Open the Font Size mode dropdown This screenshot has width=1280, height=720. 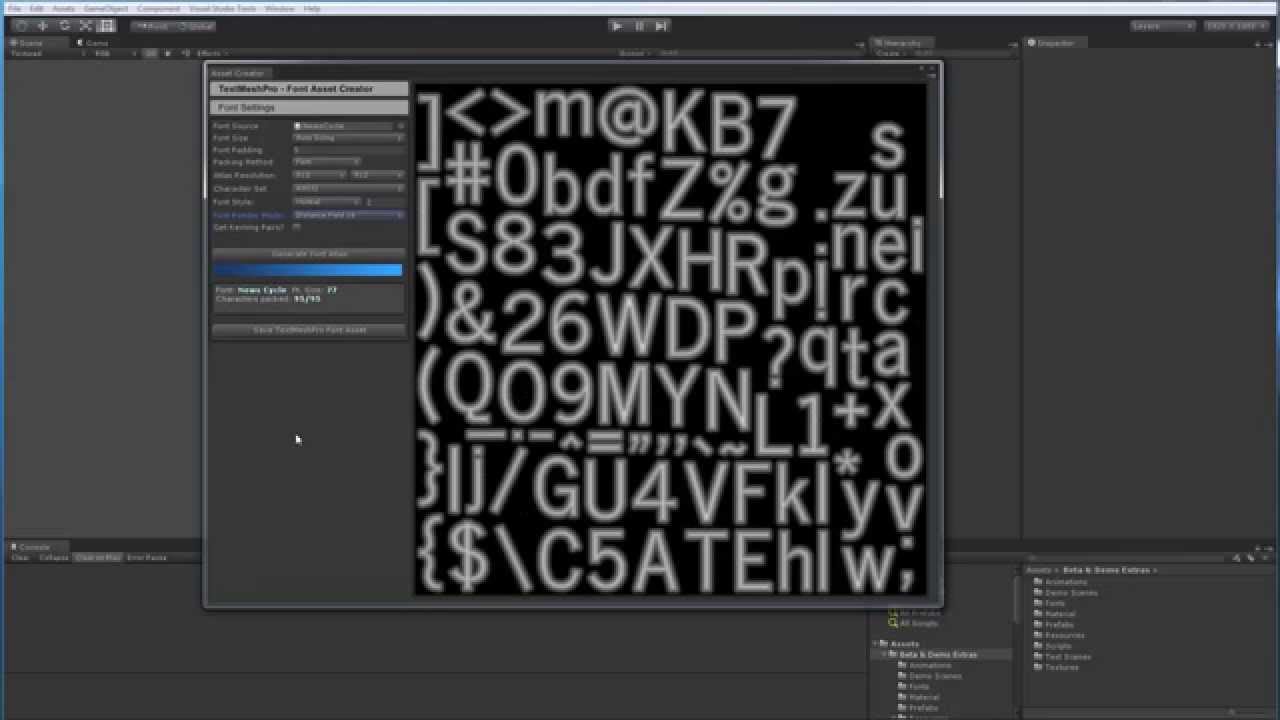click(x=349, y=137)
